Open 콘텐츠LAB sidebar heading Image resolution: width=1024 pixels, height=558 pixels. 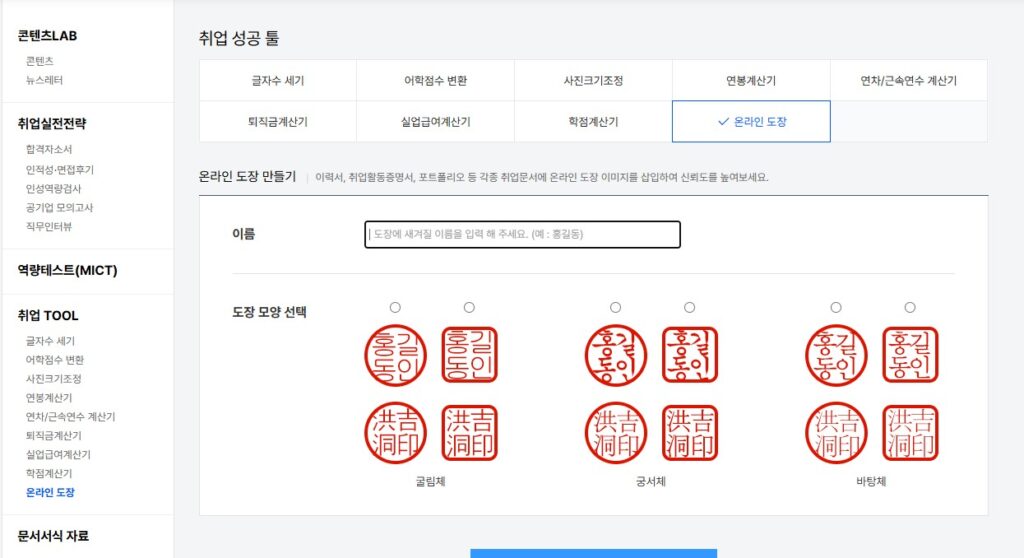[x=47, y=36]
